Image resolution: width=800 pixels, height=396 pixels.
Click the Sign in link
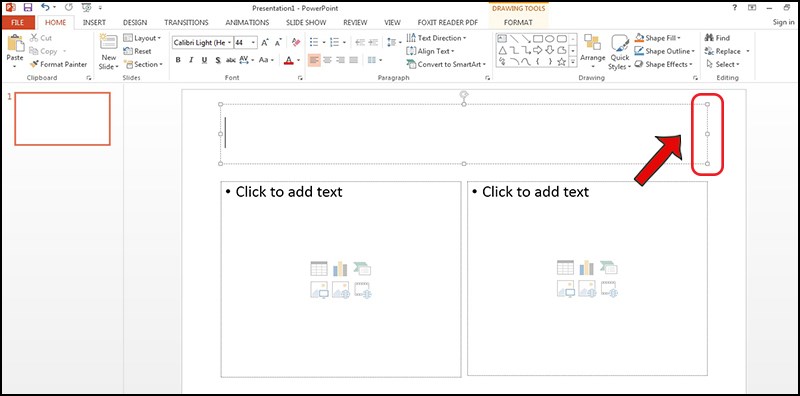point(783,22)
